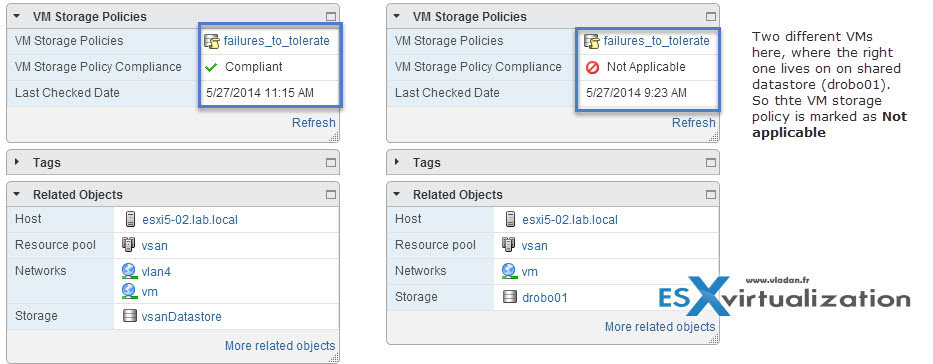
Task: Grab the right Related Objects panel resize grip
Action: tap(714, 338)
